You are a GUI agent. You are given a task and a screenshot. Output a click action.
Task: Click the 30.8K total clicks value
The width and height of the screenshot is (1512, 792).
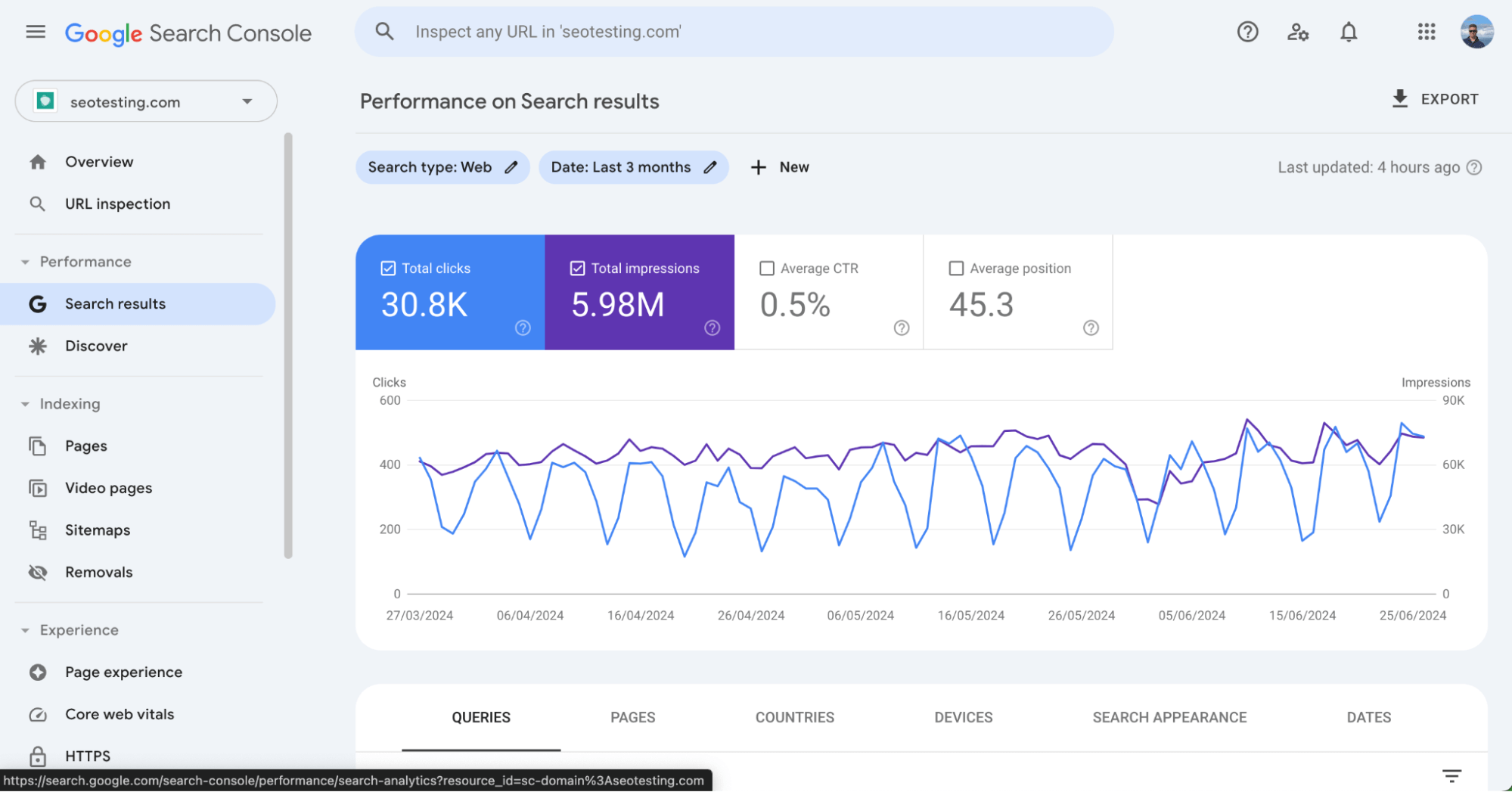coord(424,305)
